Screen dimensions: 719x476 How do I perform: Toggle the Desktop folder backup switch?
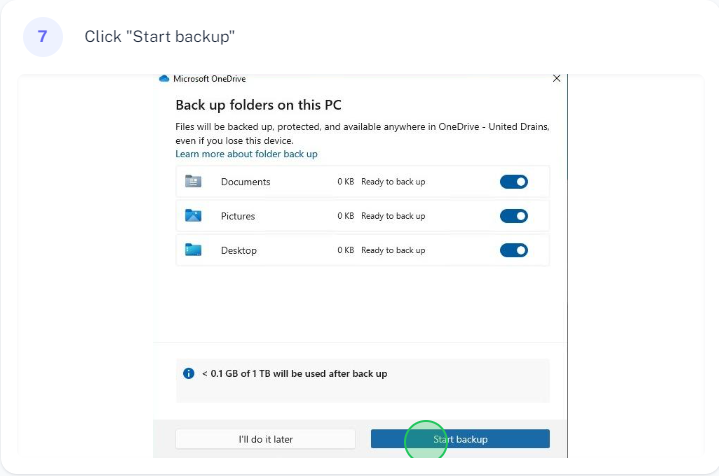(514, 250)
